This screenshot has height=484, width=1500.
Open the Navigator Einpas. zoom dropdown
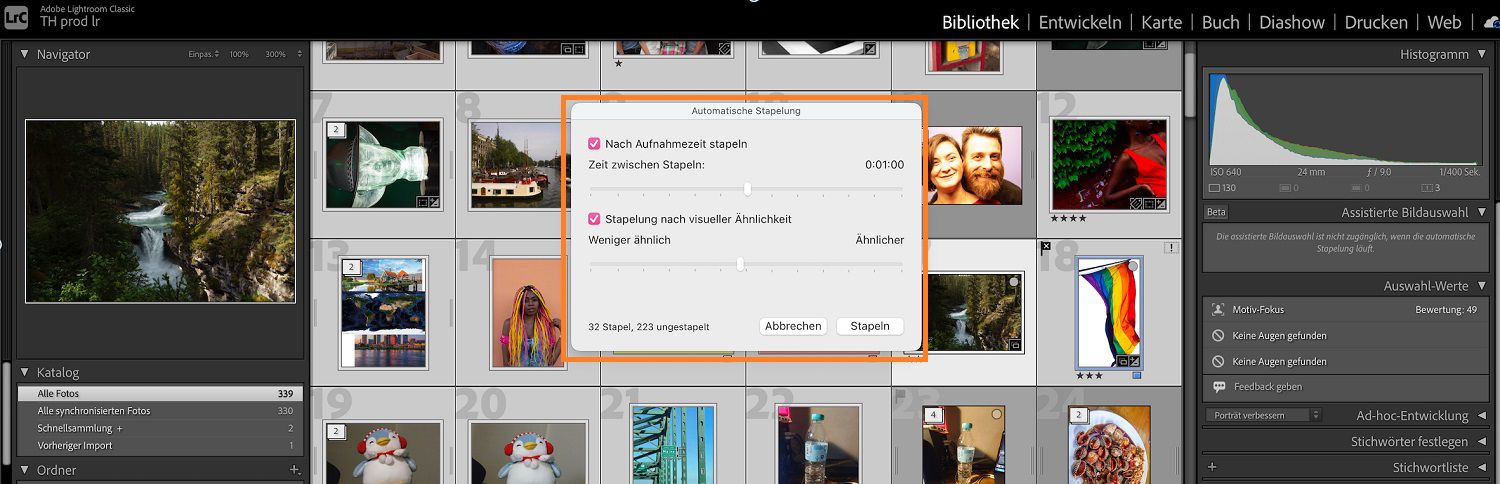tap(203, 54)
